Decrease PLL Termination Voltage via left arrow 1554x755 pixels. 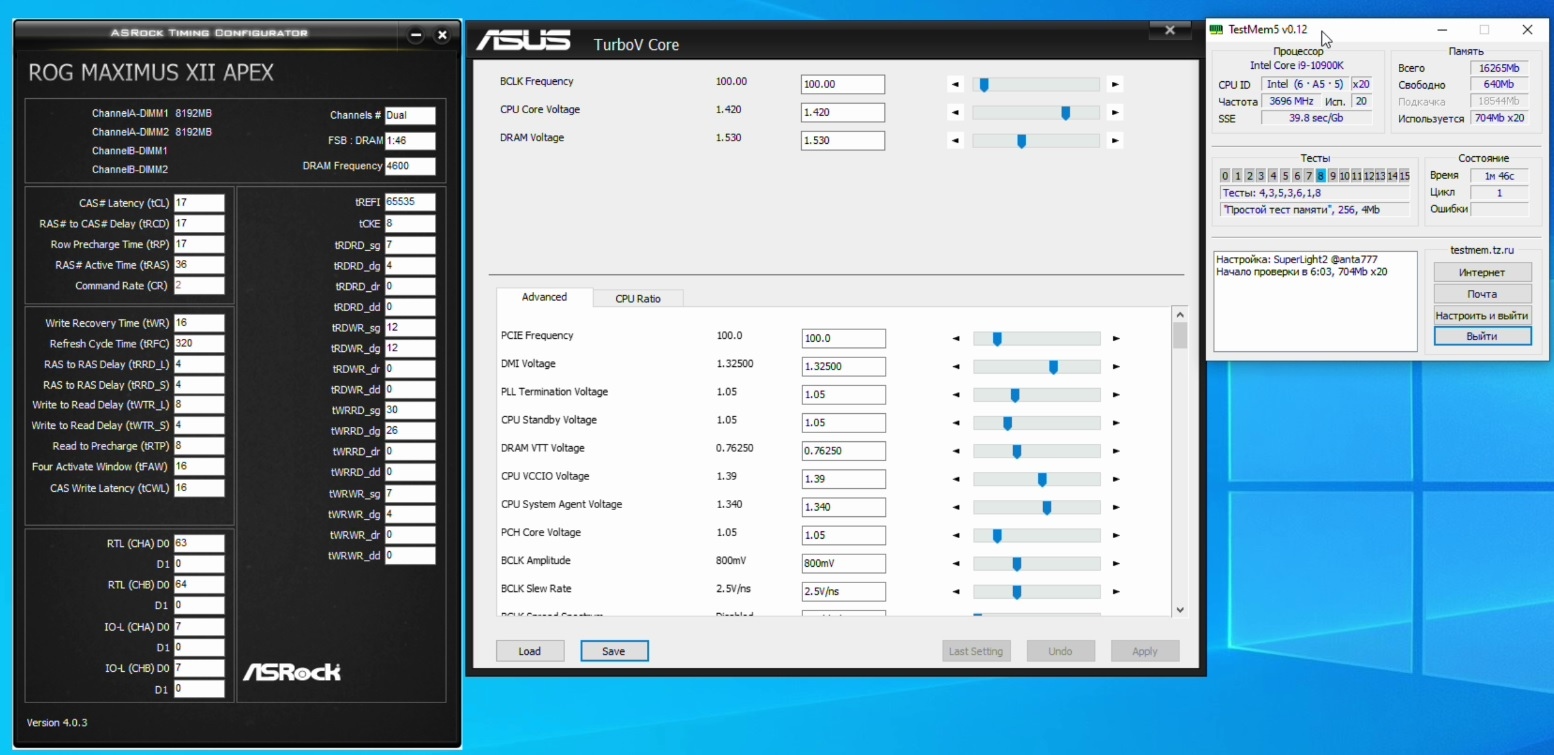(956, 395)
